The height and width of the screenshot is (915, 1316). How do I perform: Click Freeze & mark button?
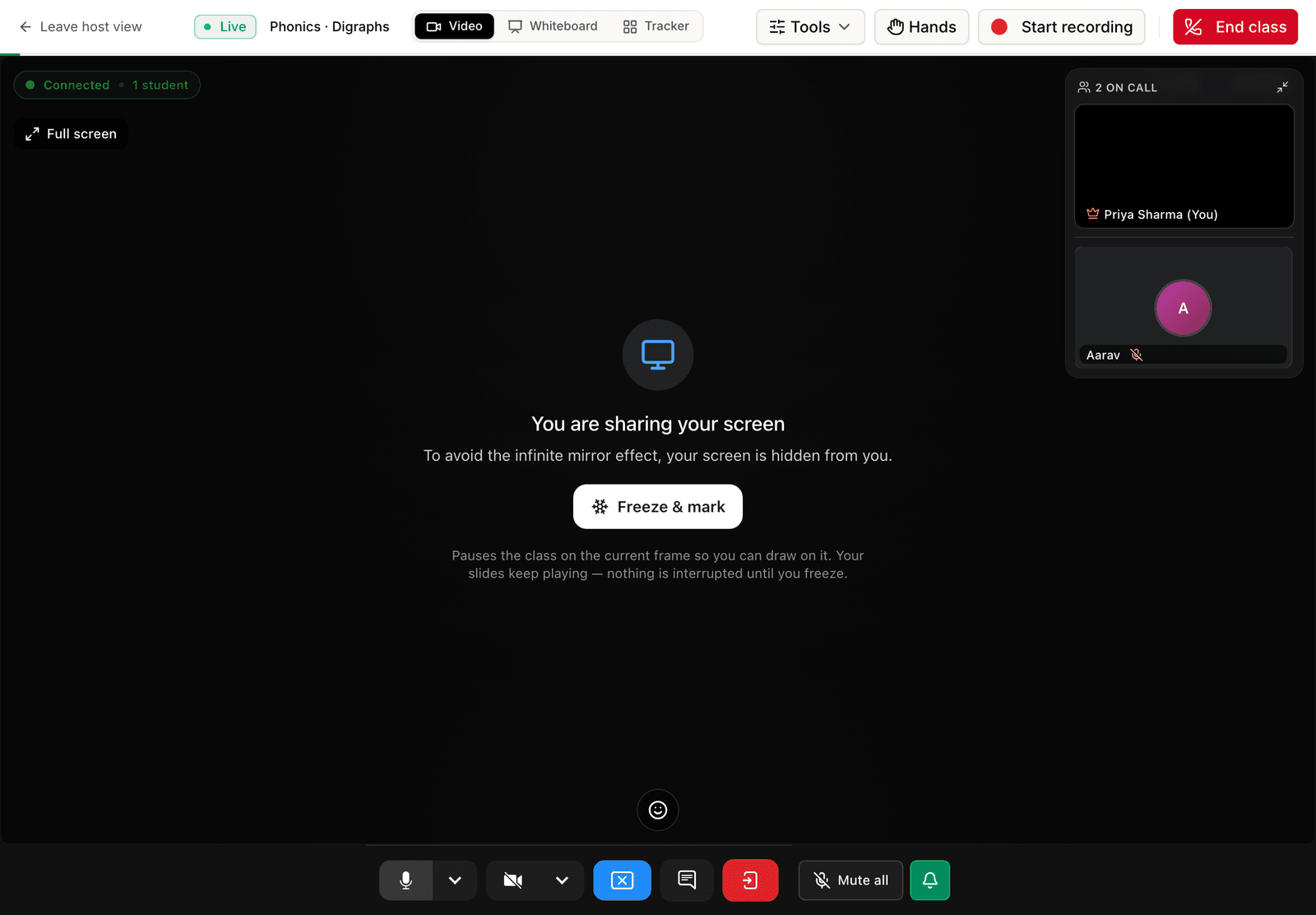[658, 507]
